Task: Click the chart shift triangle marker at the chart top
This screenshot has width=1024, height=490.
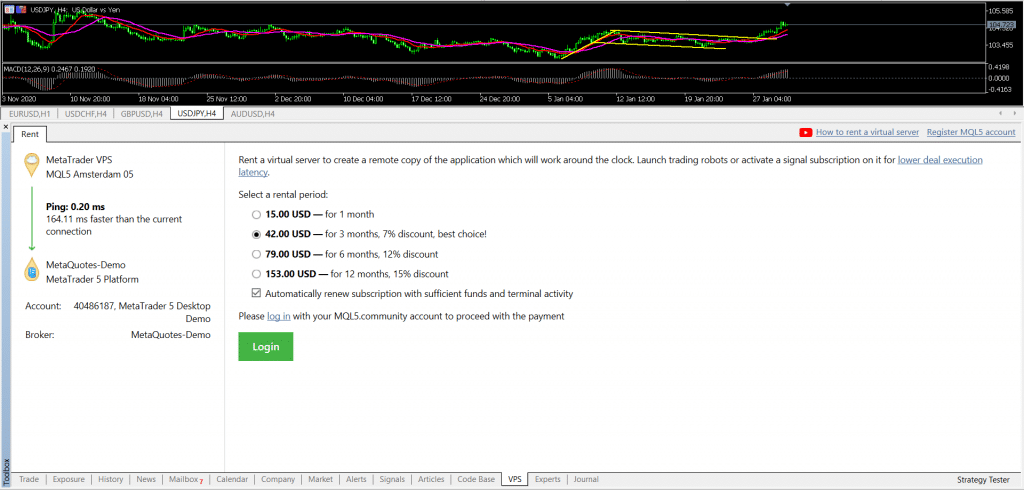Action: tap(788, 5)
